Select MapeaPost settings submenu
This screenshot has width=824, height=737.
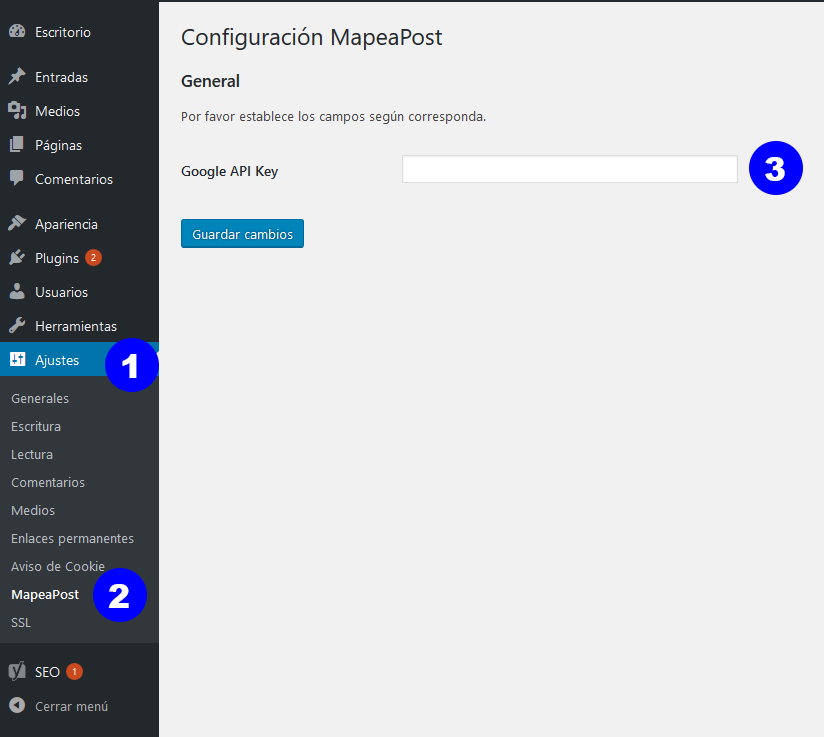[45, 595]
